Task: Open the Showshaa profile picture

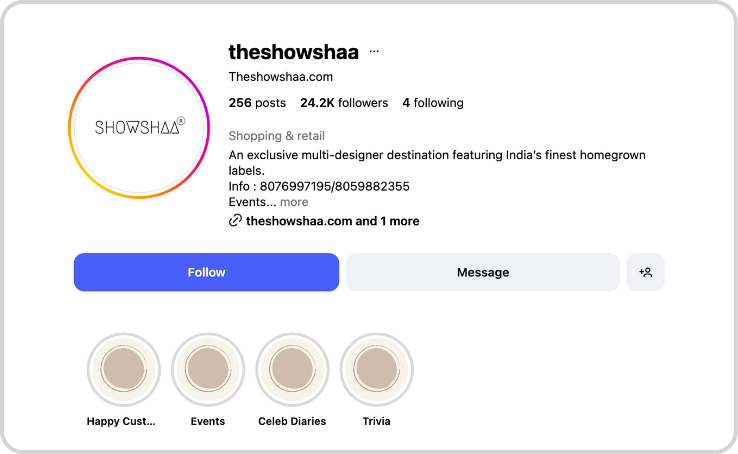Action: coord(139,128)
